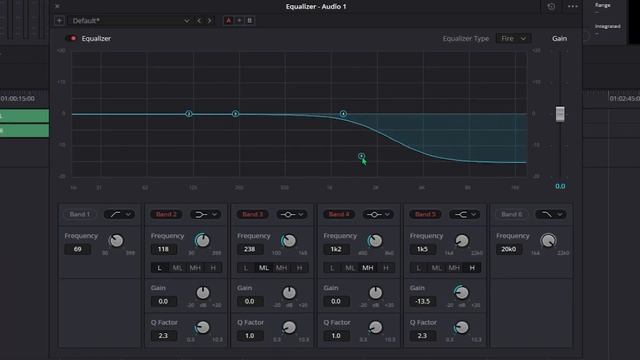640x360 pixels.
Task: Edit Band 2 frequency field 118
Action: pyautogui.click(x=164, y=249)
